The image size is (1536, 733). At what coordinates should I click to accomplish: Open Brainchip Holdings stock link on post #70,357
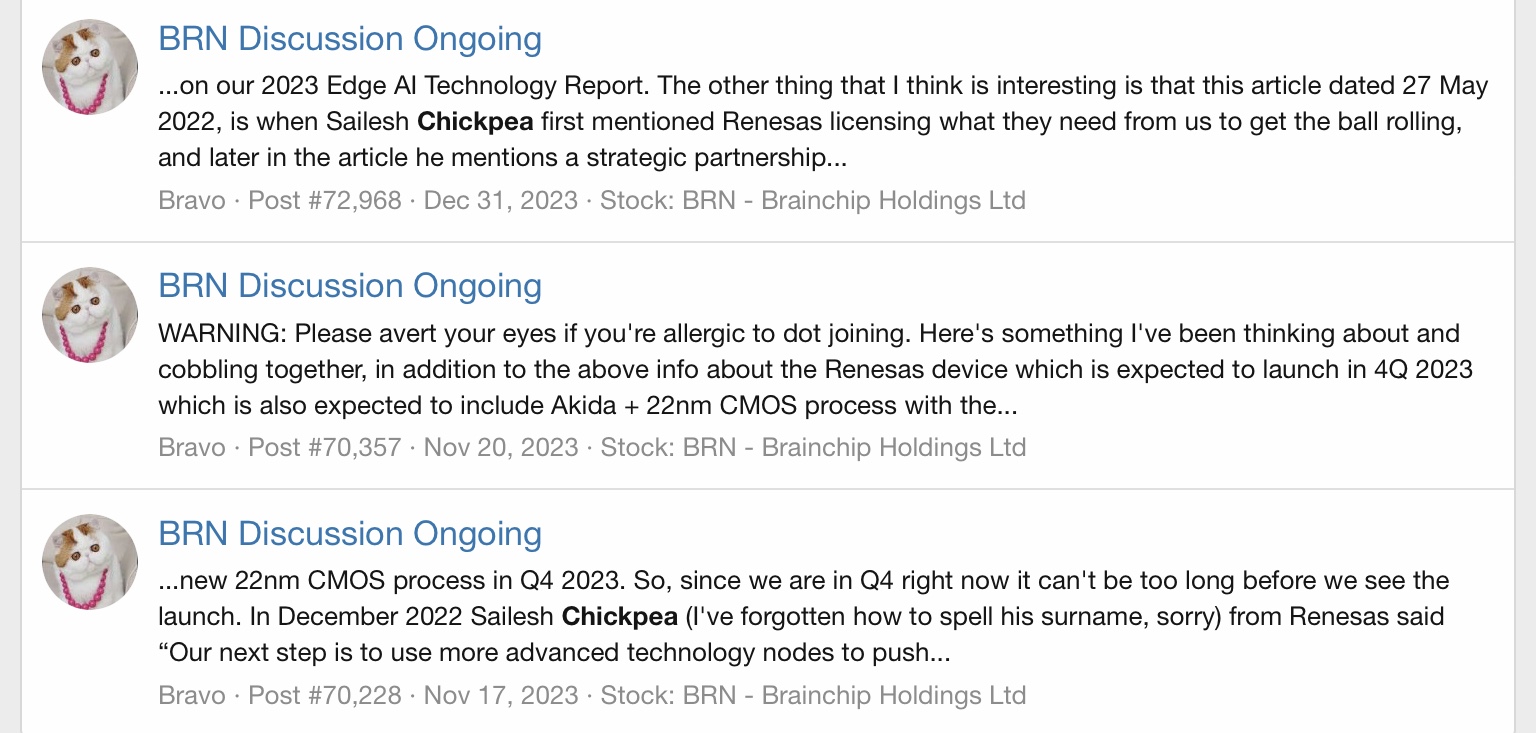pyautogui.click(x=854, y=447)
